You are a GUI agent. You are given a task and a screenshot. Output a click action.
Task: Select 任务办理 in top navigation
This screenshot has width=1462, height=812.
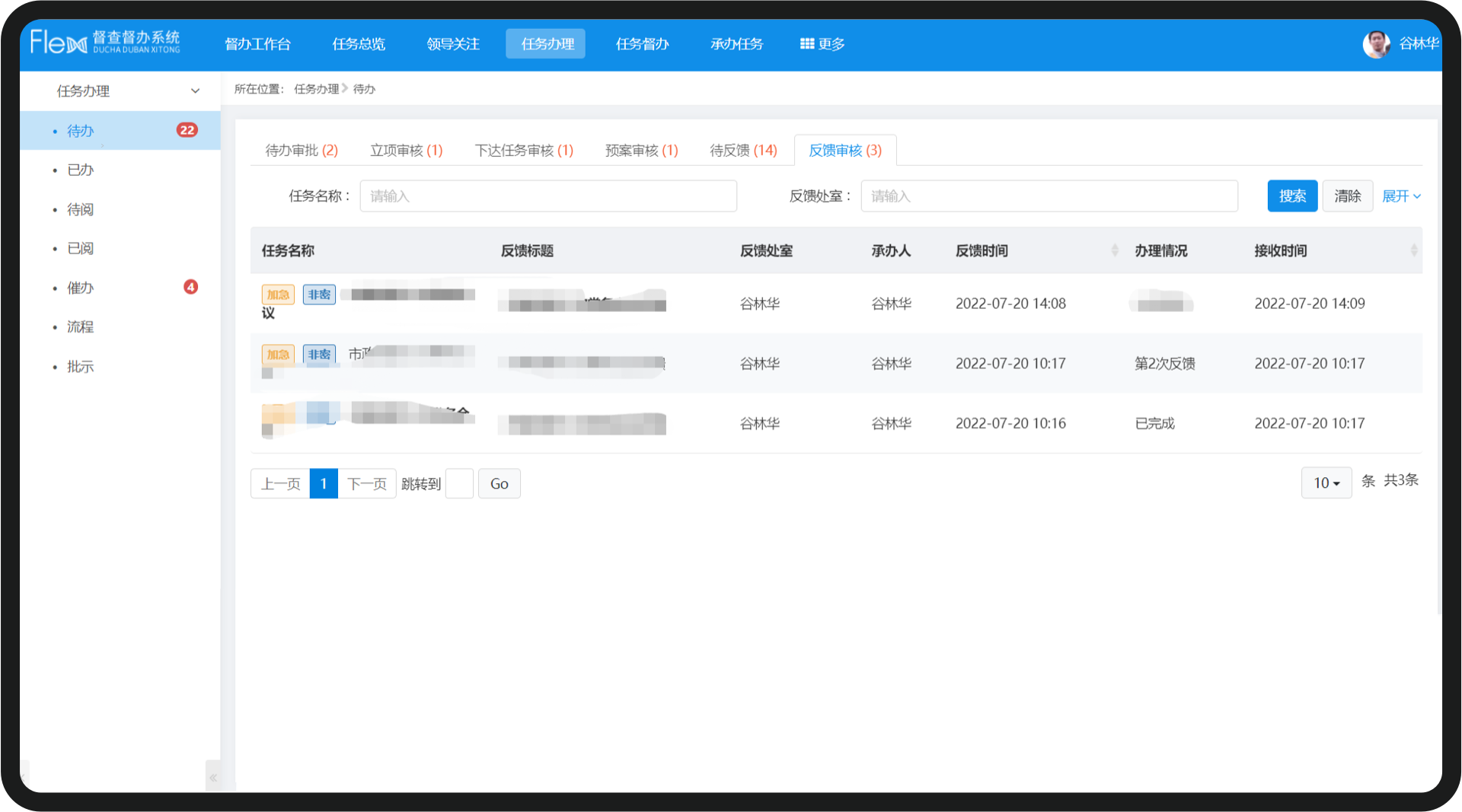547,44
